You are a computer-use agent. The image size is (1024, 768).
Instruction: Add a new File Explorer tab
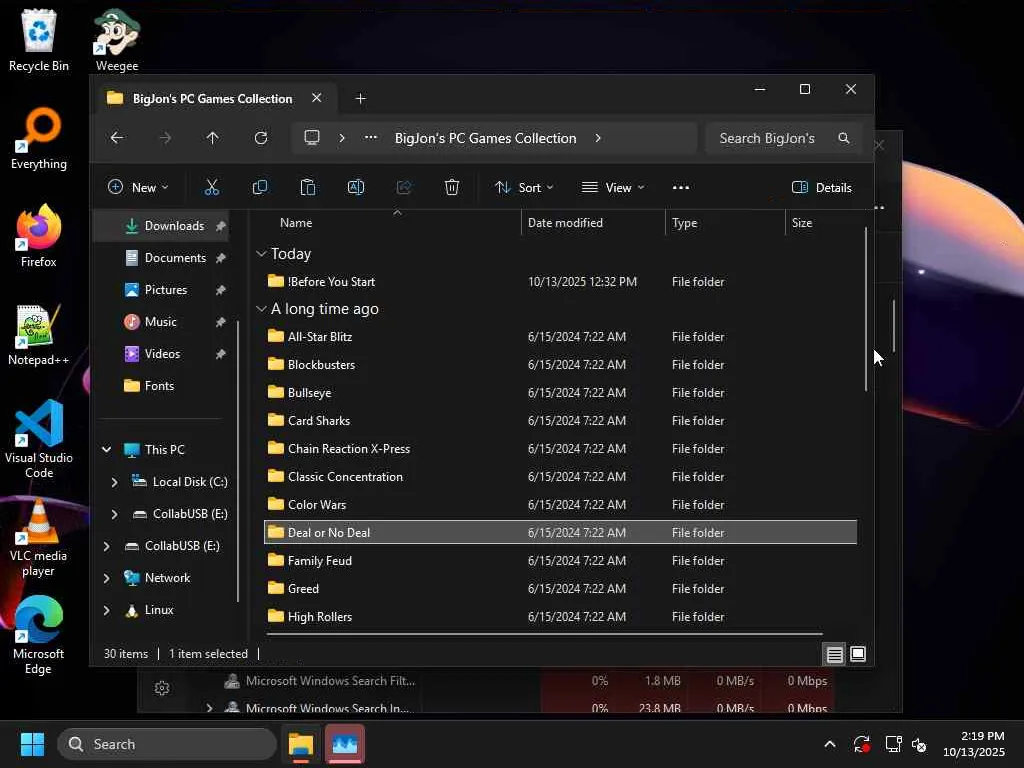coord(360,98)
